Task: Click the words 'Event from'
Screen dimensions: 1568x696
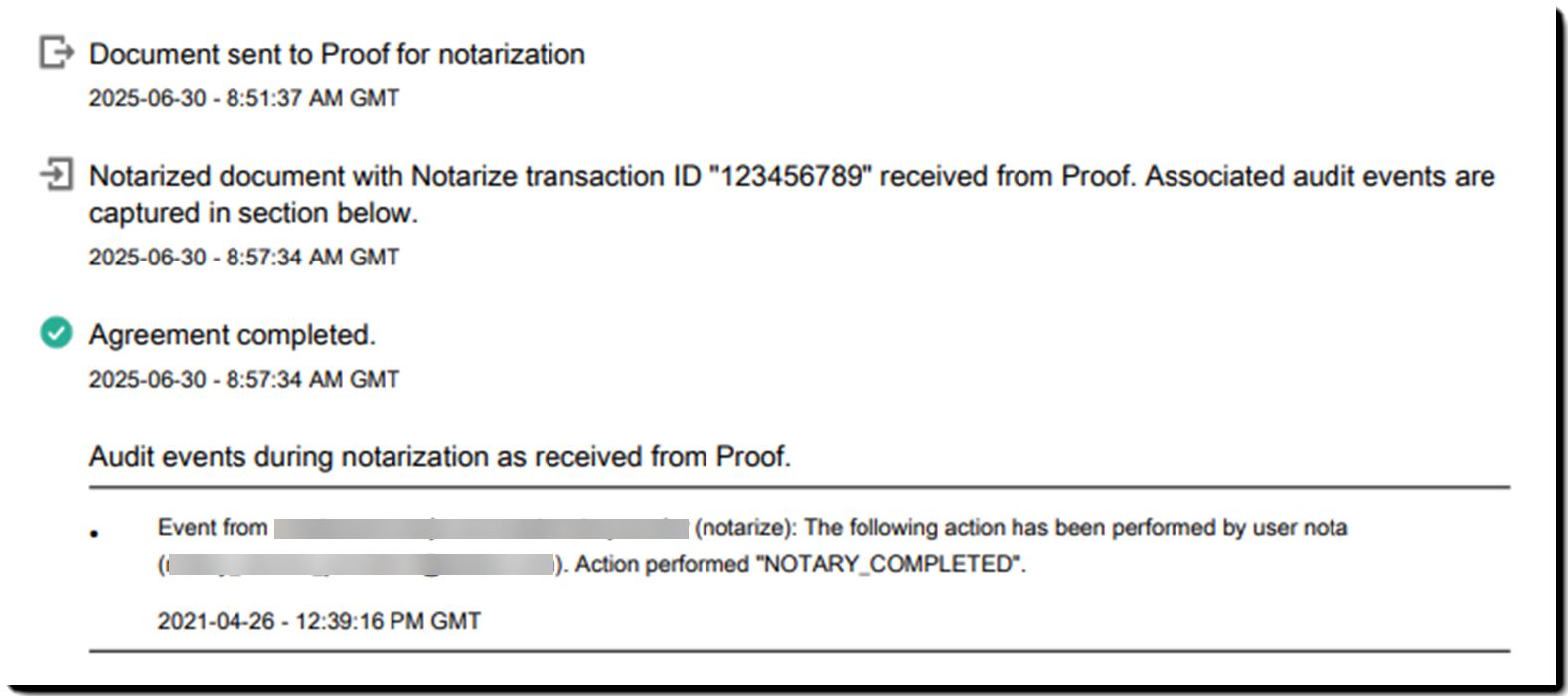Action: (x=213, y=528)
